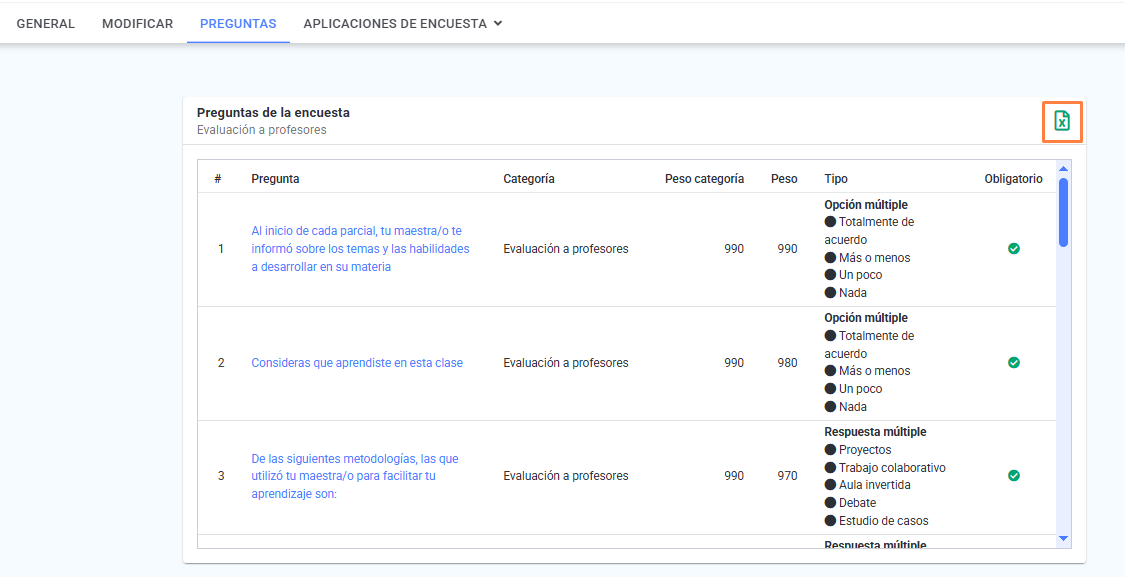Click question 1's 'Nada' option

(x=846, y=293)
